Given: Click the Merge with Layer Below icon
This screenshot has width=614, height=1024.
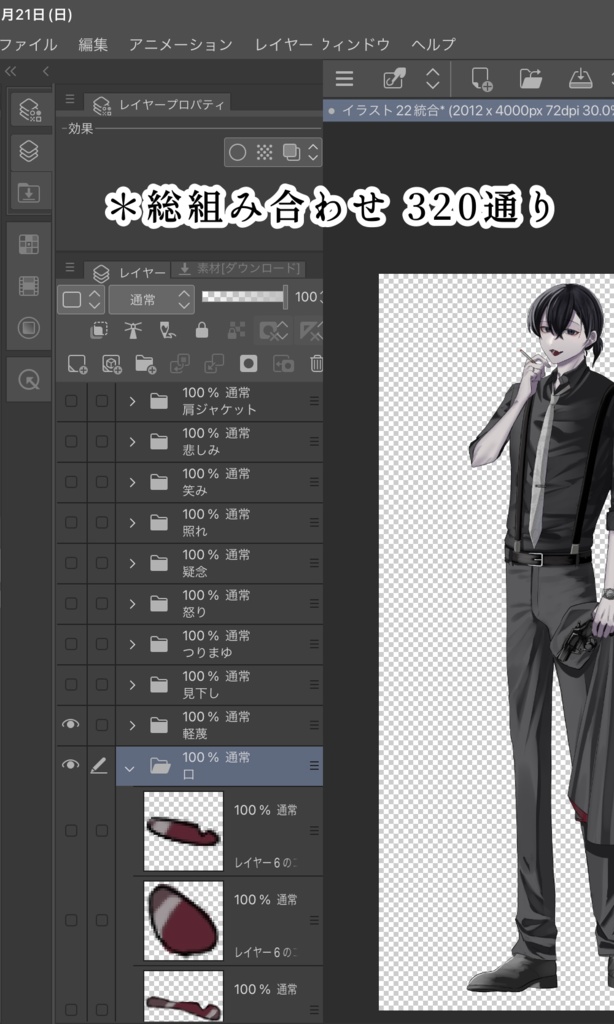Looking at the screenshot, I should (214, 364).
